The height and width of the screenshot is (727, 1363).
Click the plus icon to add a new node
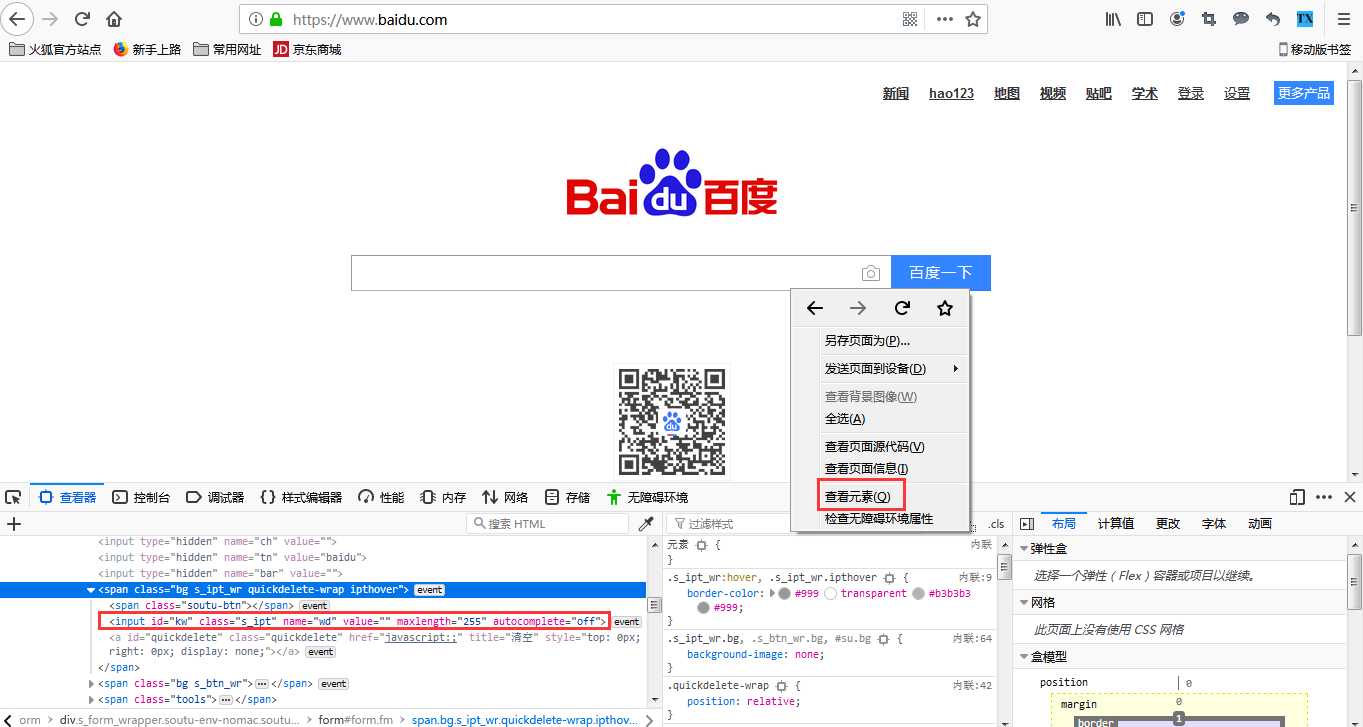point(14,523)
